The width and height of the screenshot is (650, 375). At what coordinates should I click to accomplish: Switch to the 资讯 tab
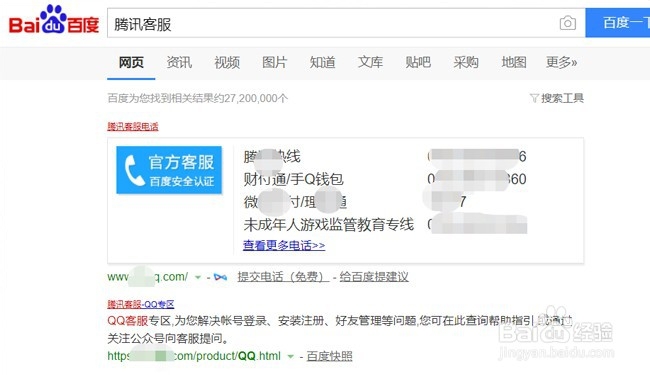point(179,63)
